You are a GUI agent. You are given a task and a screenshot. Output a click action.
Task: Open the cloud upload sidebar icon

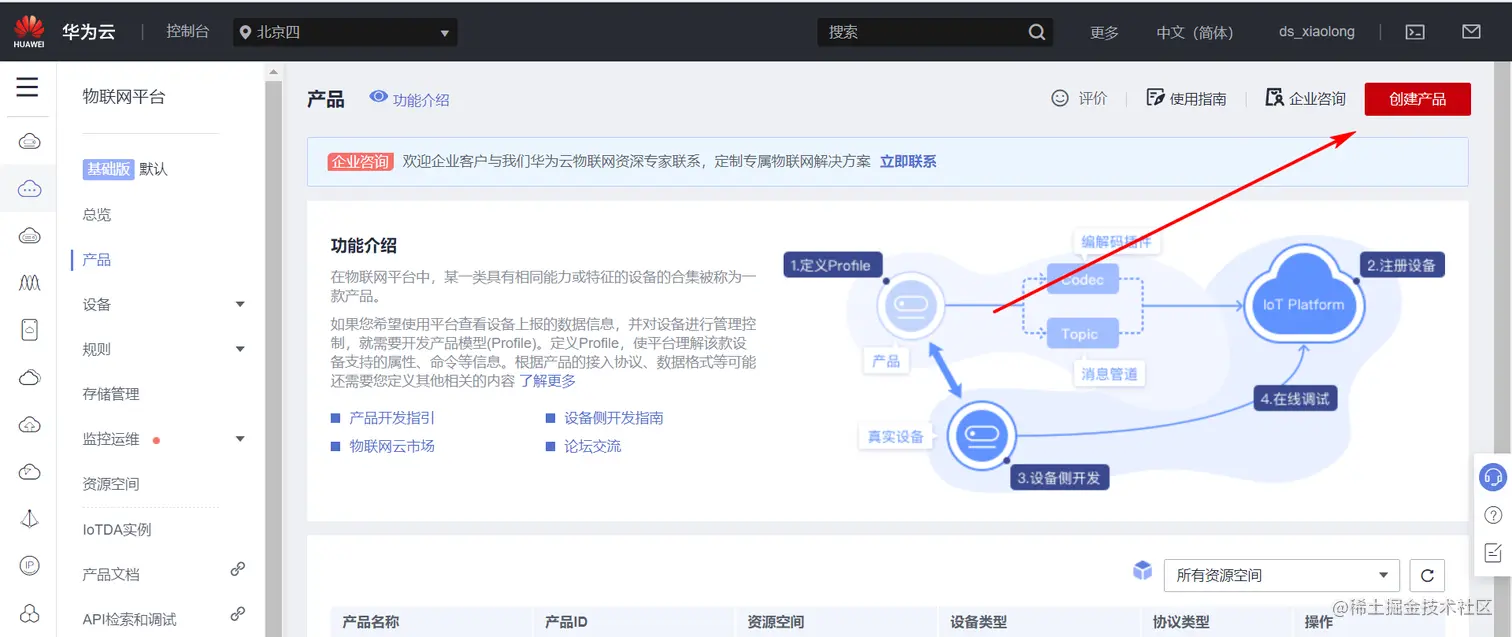[x=30, y=424]
